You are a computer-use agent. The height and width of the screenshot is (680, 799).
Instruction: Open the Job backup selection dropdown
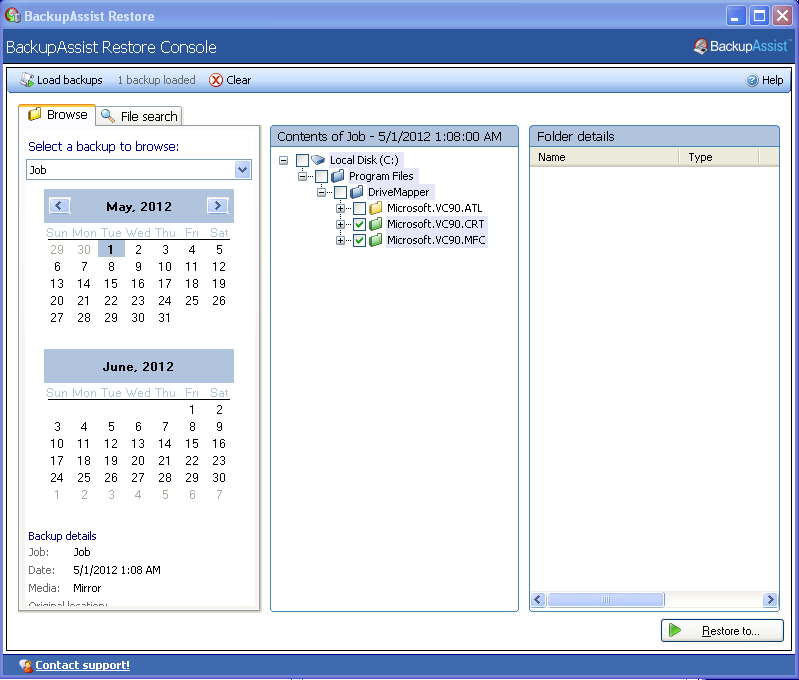point(242,170)
